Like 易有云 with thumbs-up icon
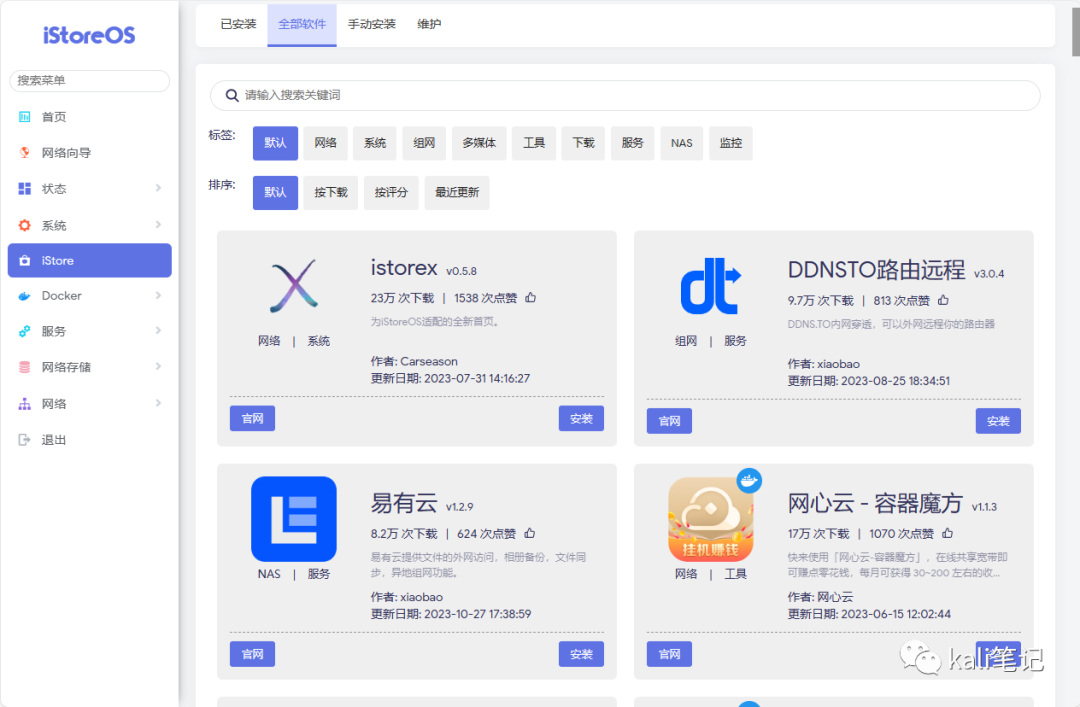1080x707 pixels. click(x=530, y=533)
